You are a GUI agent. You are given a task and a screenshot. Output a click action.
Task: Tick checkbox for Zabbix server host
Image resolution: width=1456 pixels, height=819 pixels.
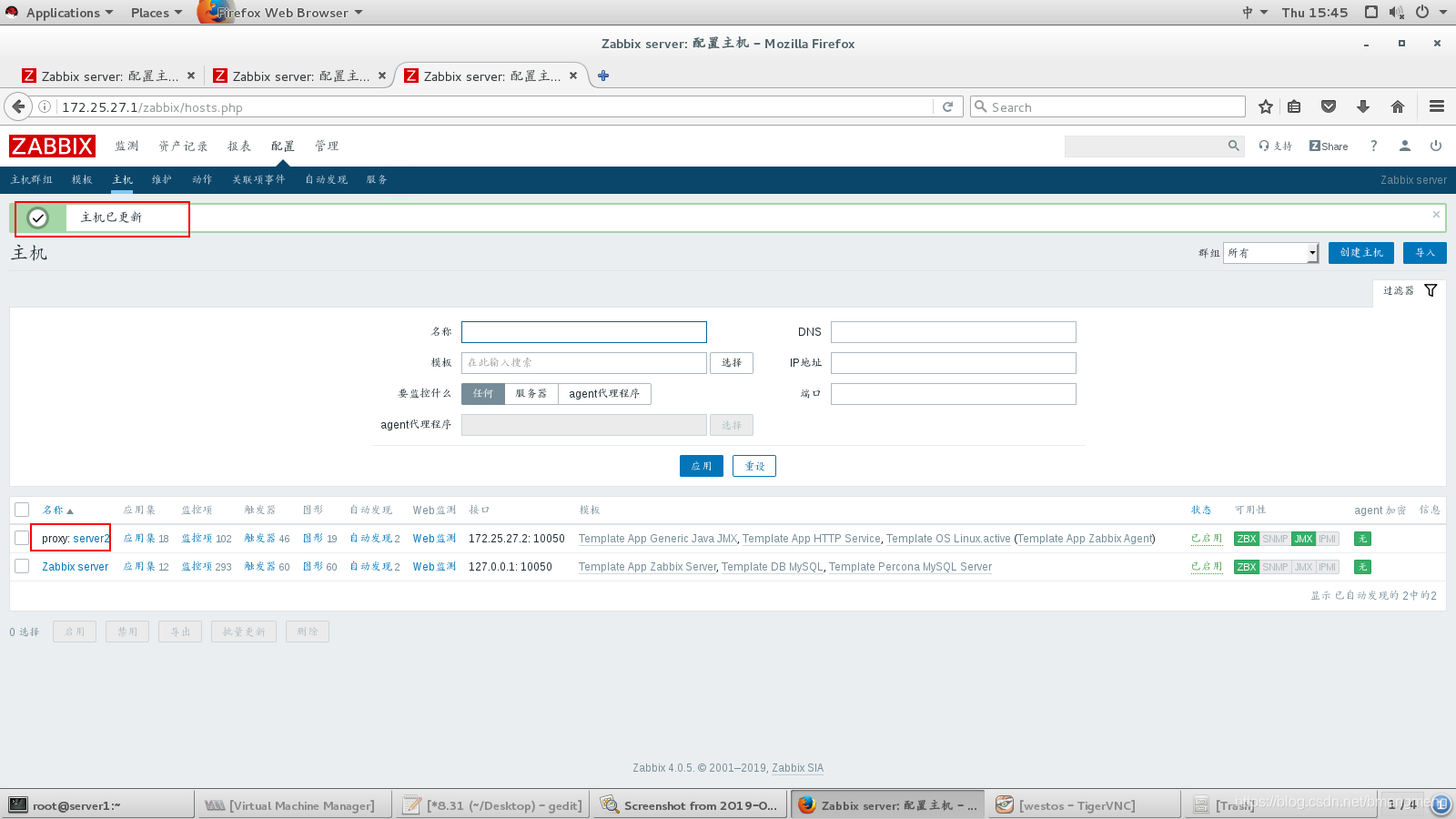(x=22, y=566)
